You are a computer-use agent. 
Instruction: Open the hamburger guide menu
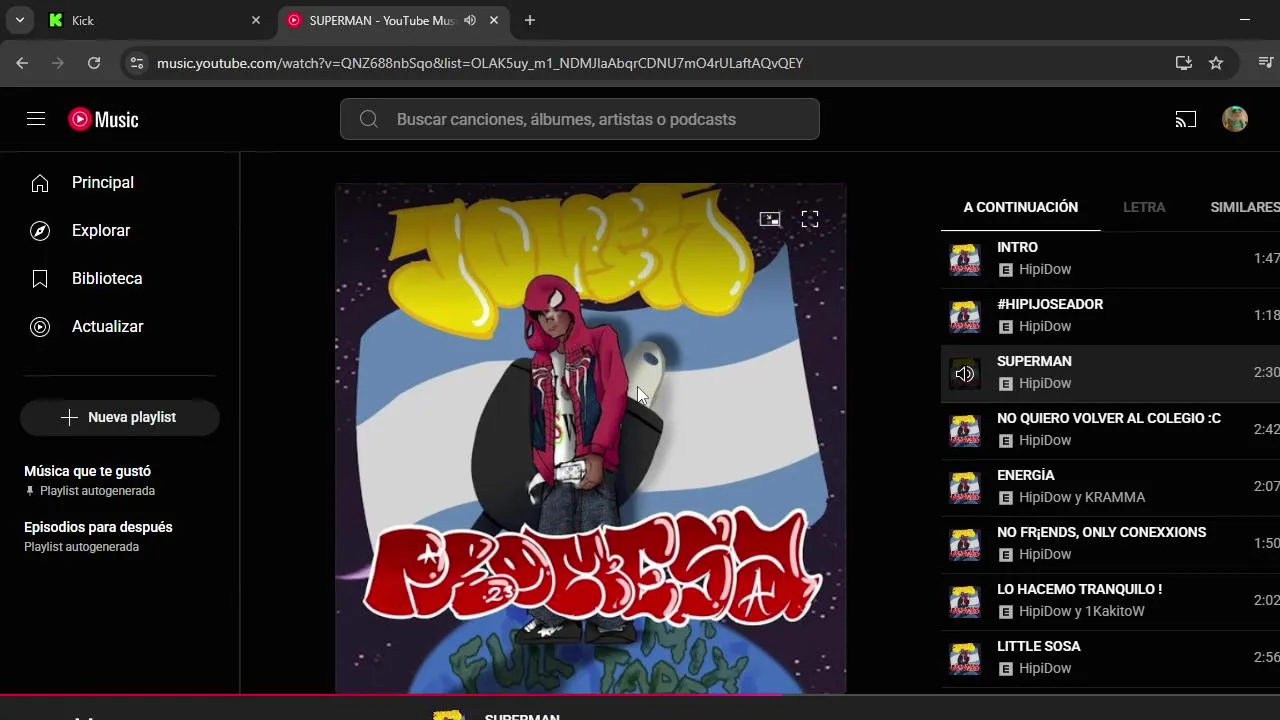36,119
